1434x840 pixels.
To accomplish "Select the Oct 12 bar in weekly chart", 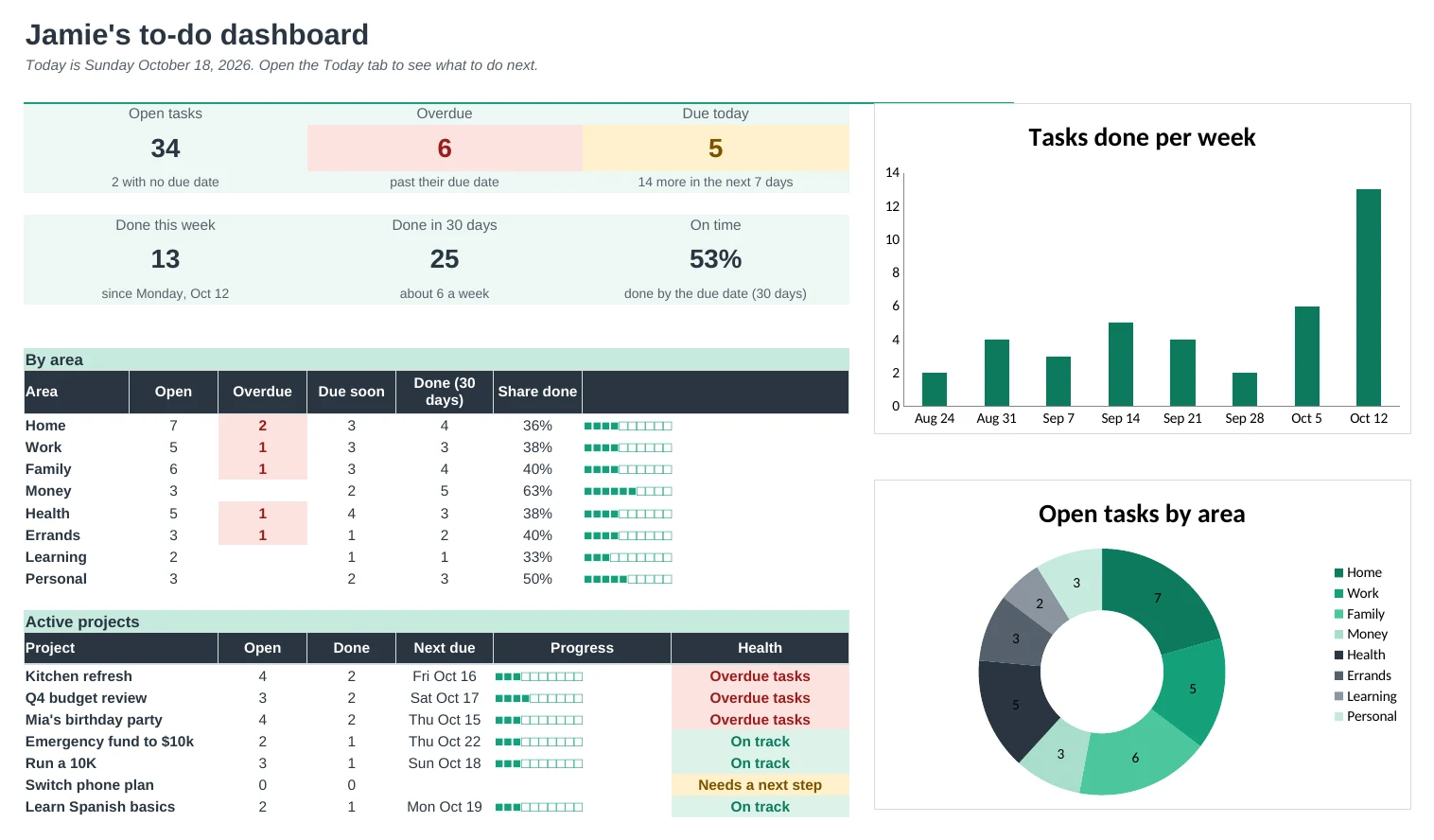I will (1369, 297).
